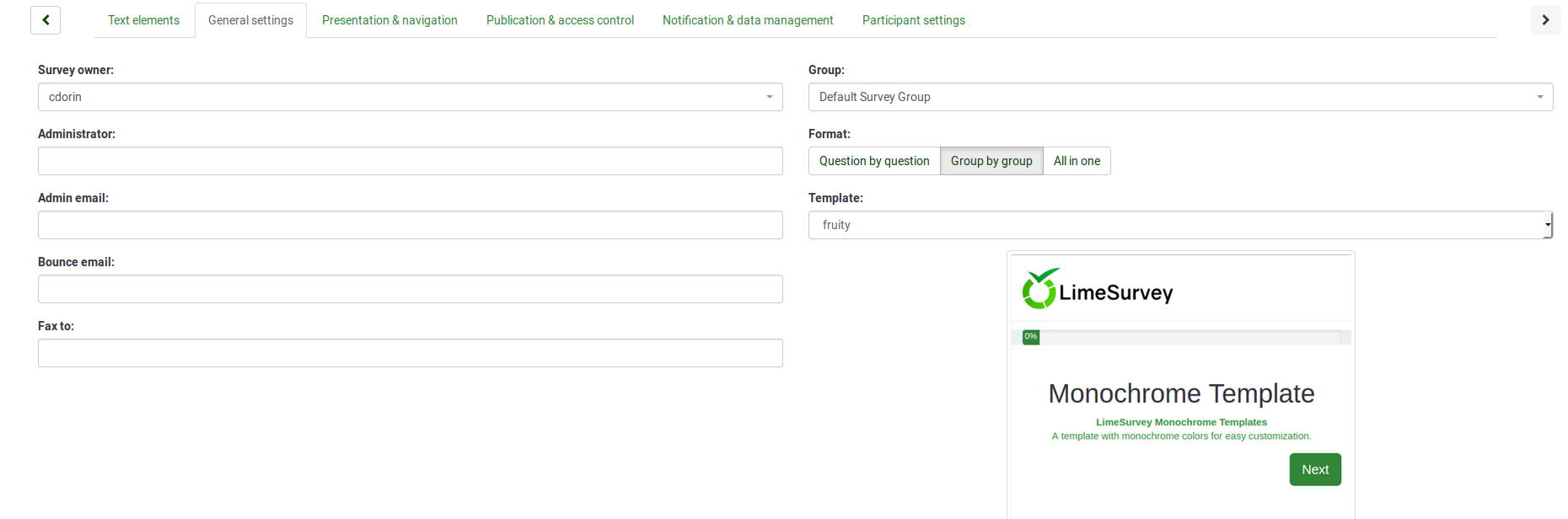The image size is (1568, 519).
Task: Select All in one format
Action: tap(1076, 161)
